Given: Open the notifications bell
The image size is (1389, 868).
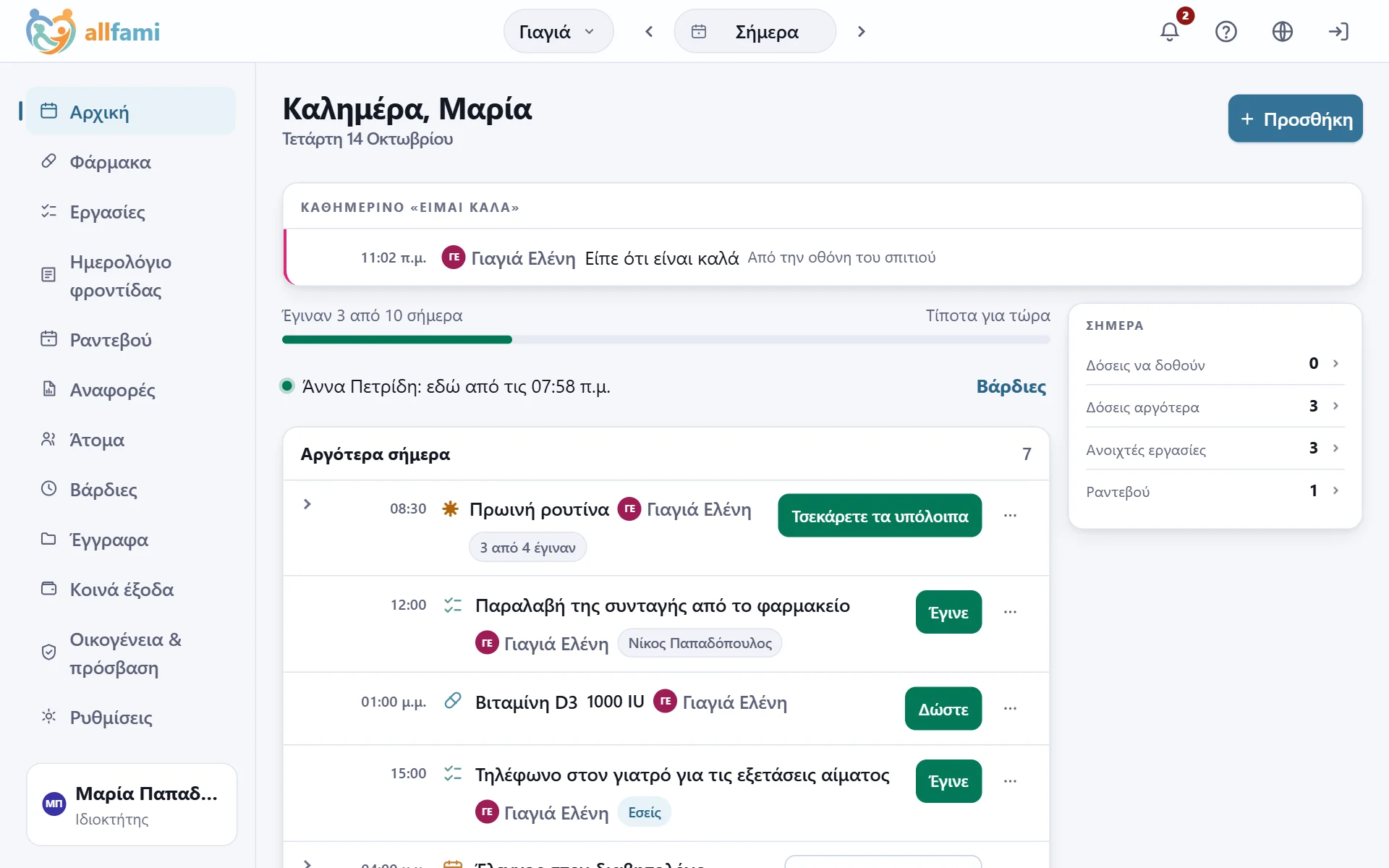Looking at the screenshot, I should [x=1170, y=32].
